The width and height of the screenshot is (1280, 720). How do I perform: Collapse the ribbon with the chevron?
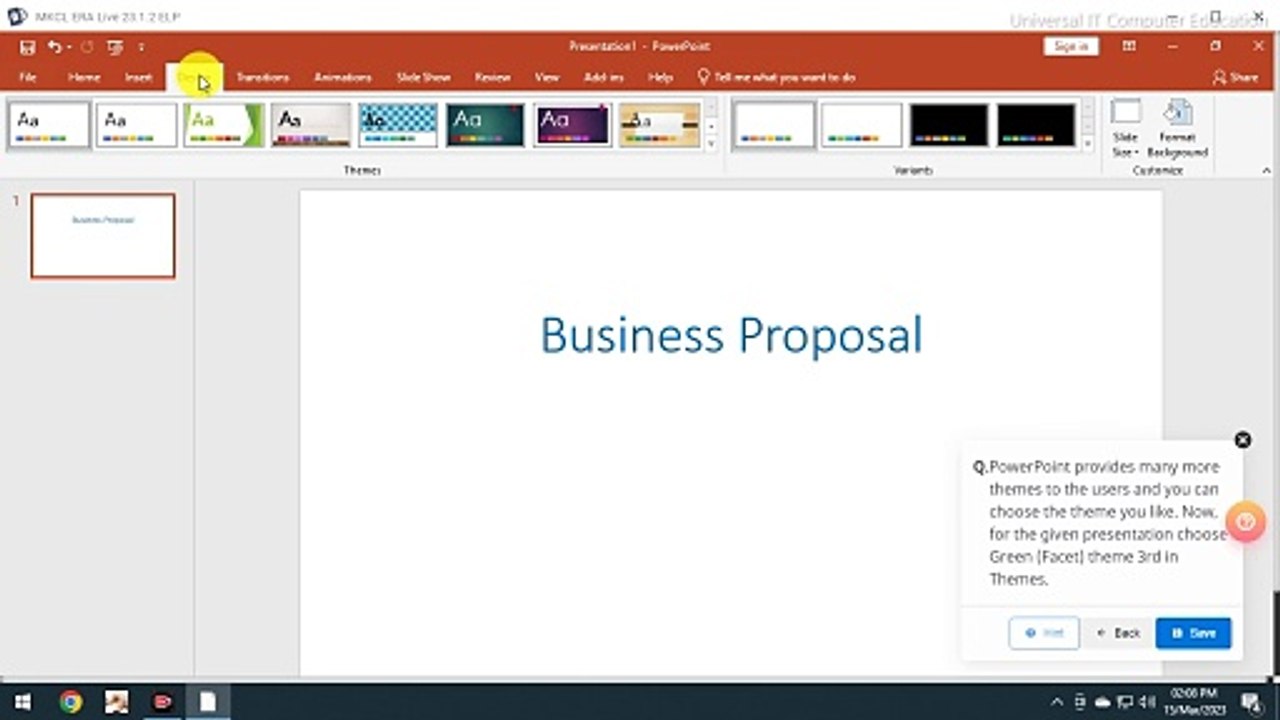point(1265,171)
